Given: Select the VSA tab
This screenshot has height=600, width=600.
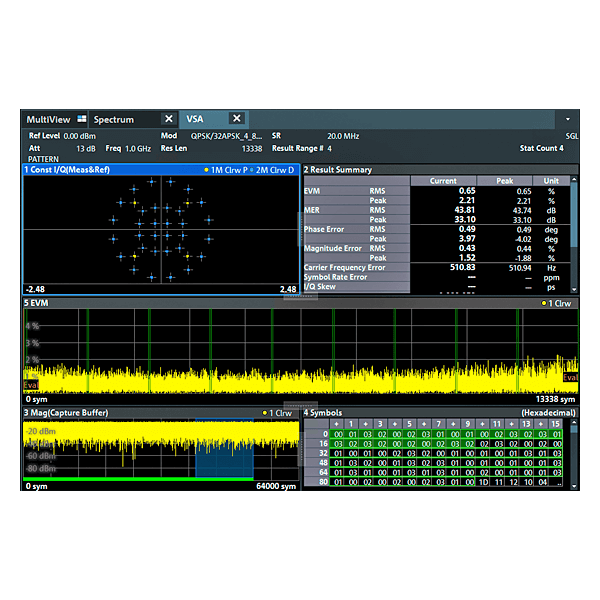Looking at the screenshot, I should point(195,119).
